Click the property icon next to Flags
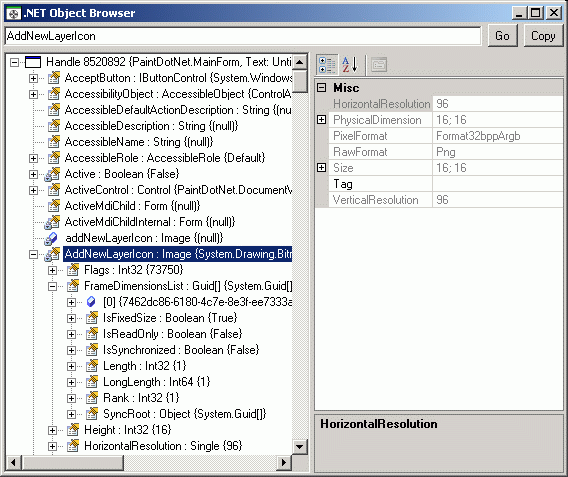Viewport: 568px width, 477px height. tap(73, 270)
